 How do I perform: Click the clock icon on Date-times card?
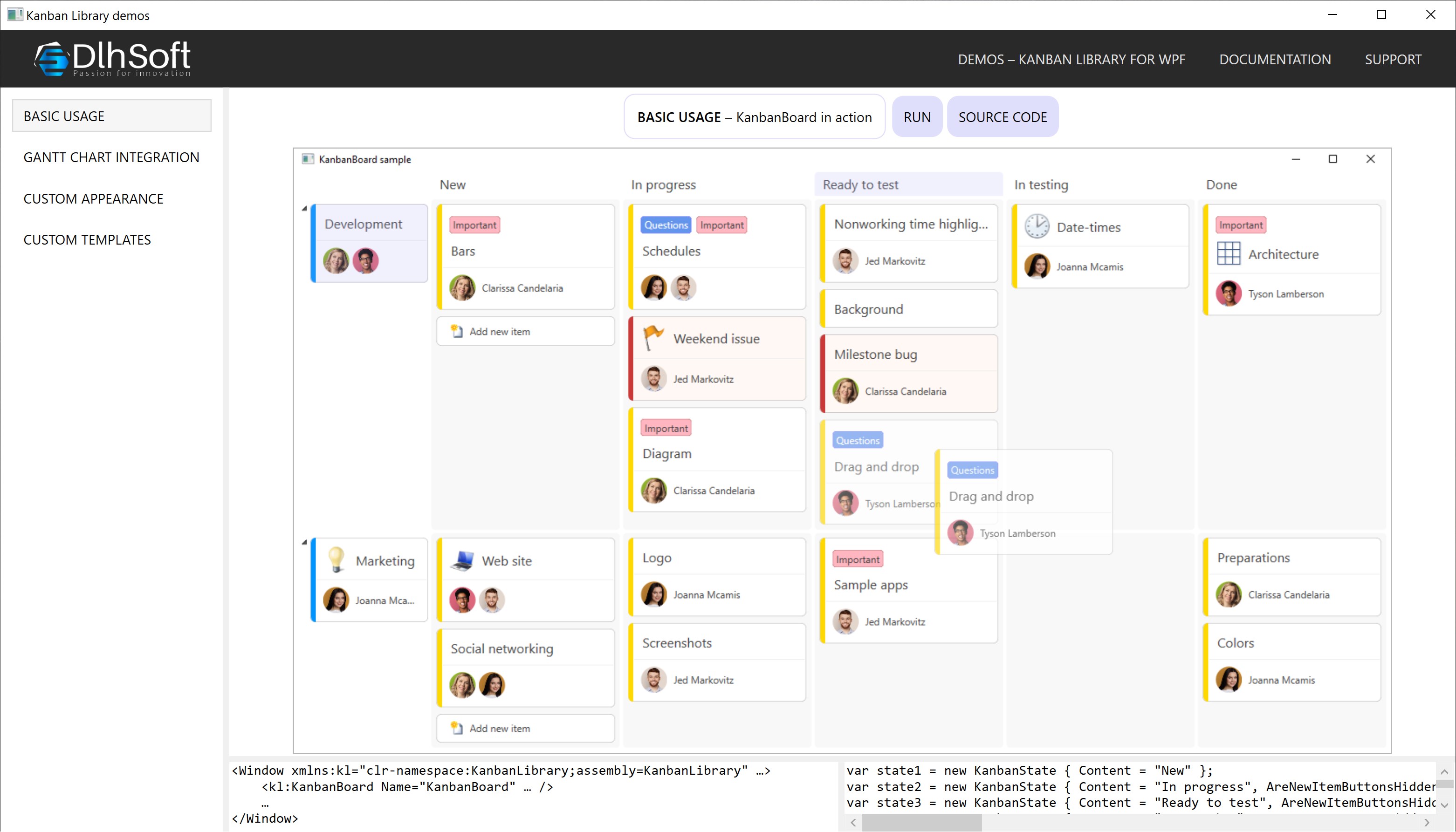1037,226
